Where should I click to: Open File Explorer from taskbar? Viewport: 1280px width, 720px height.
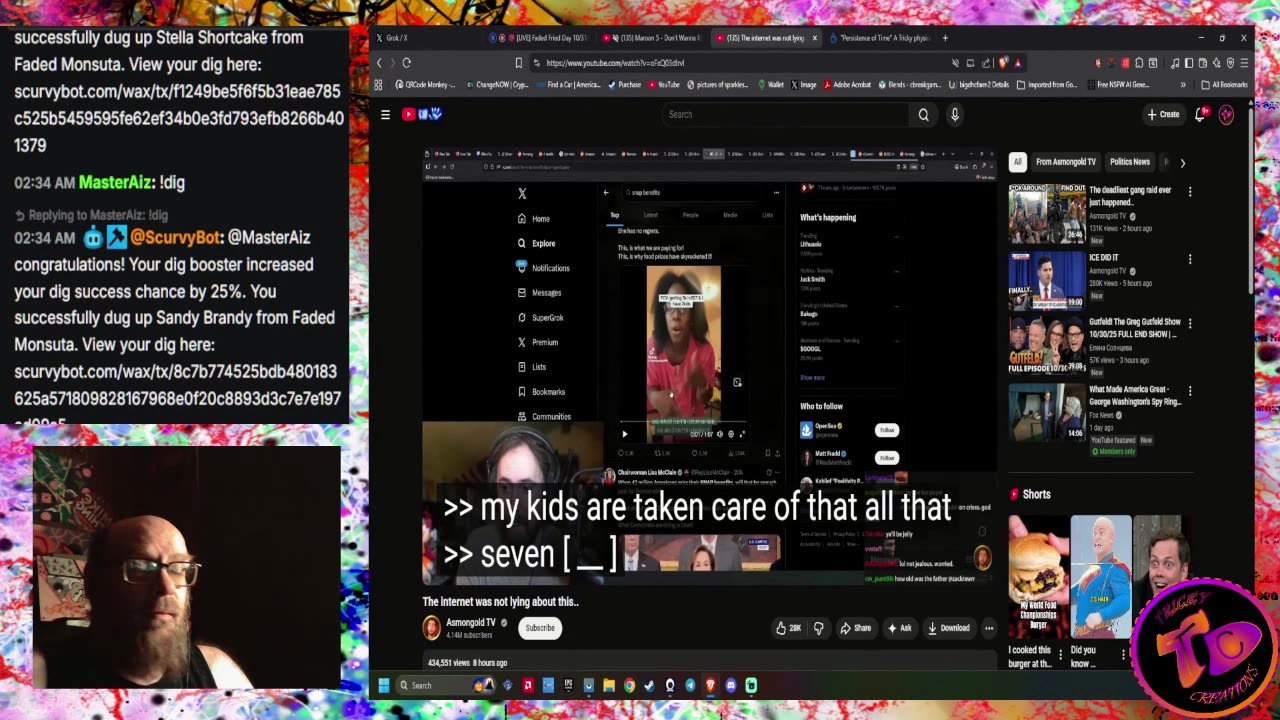point(609,685)
